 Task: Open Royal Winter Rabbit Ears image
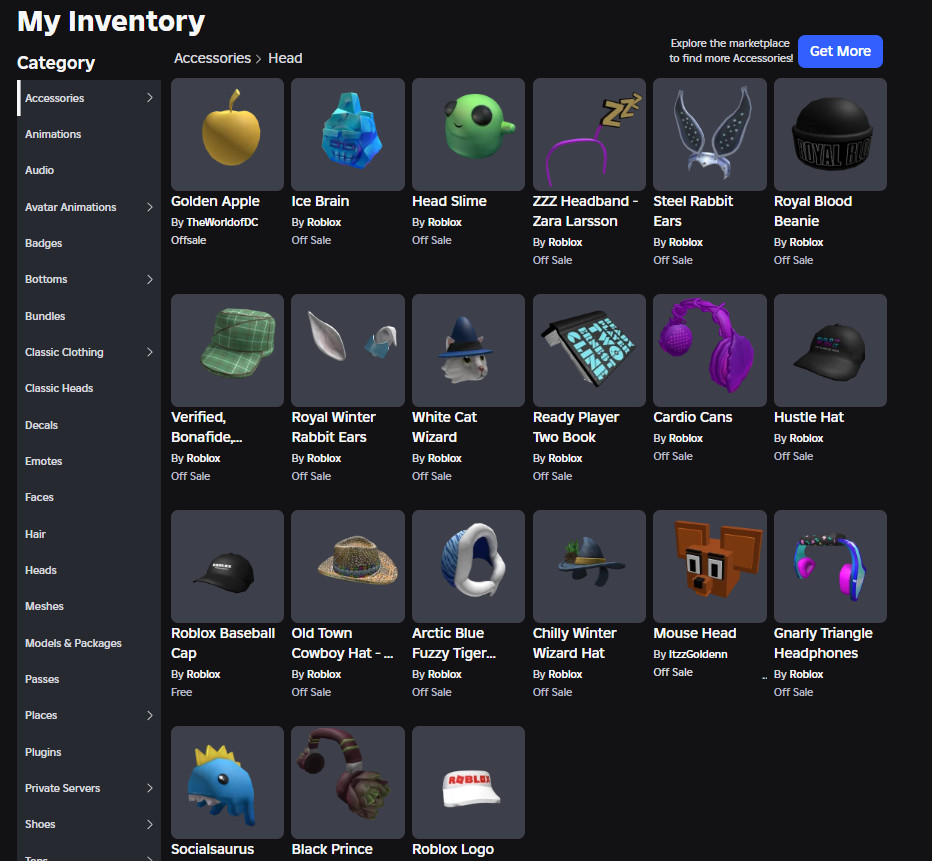(x=348, y=351)
